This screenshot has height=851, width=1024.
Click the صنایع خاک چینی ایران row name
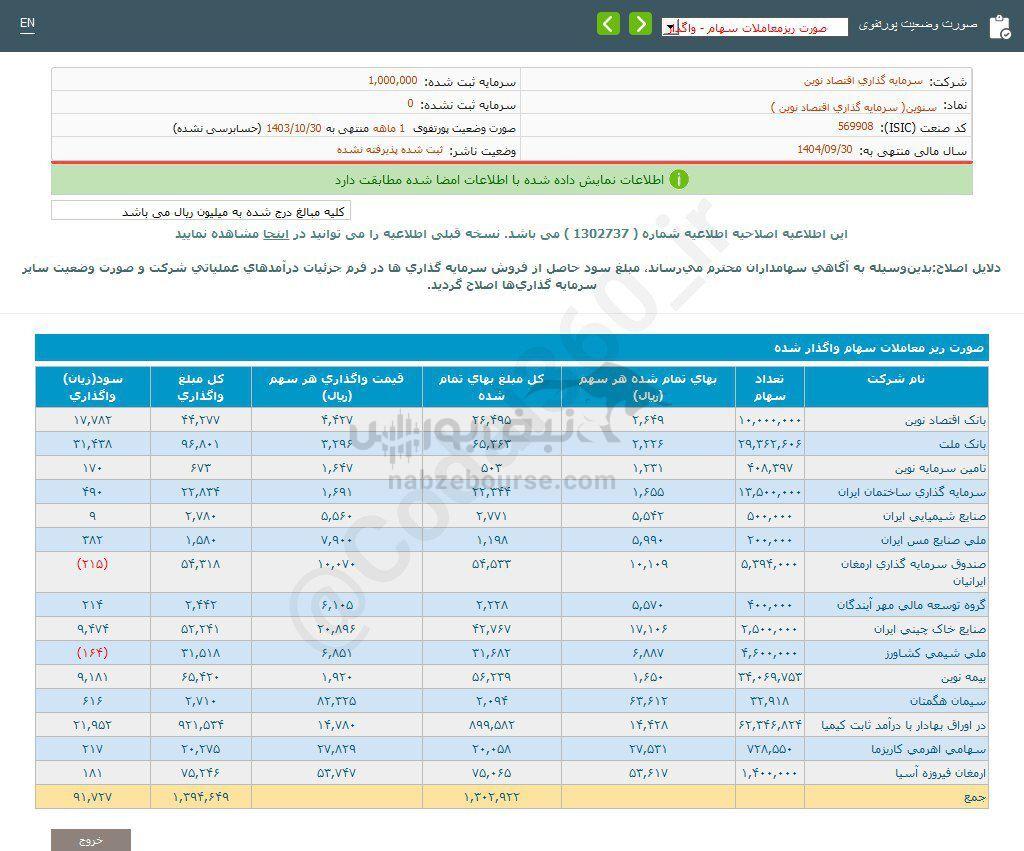pyautogui.click(x=930, y=629)
